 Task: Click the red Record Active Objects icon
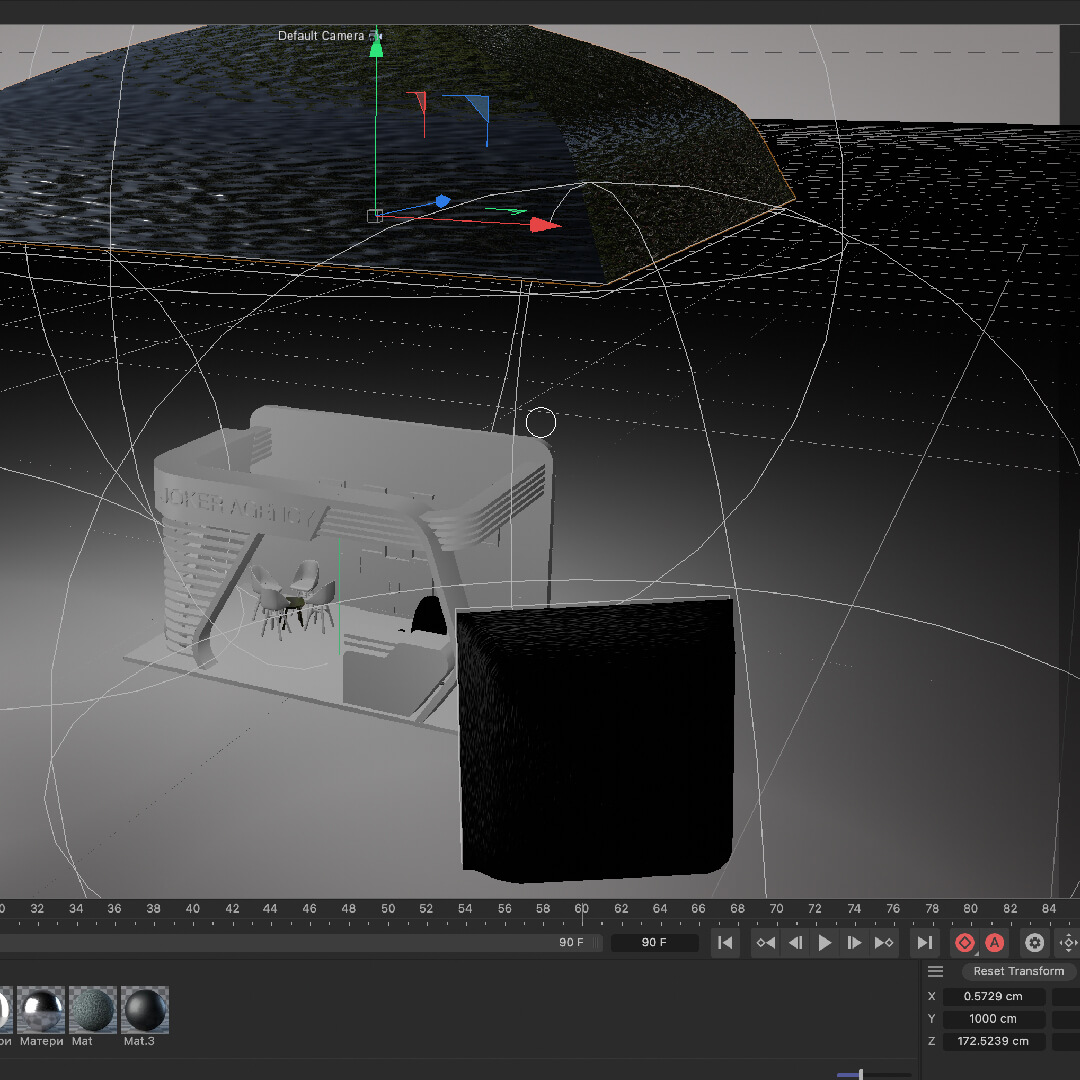tap(964, 942)
